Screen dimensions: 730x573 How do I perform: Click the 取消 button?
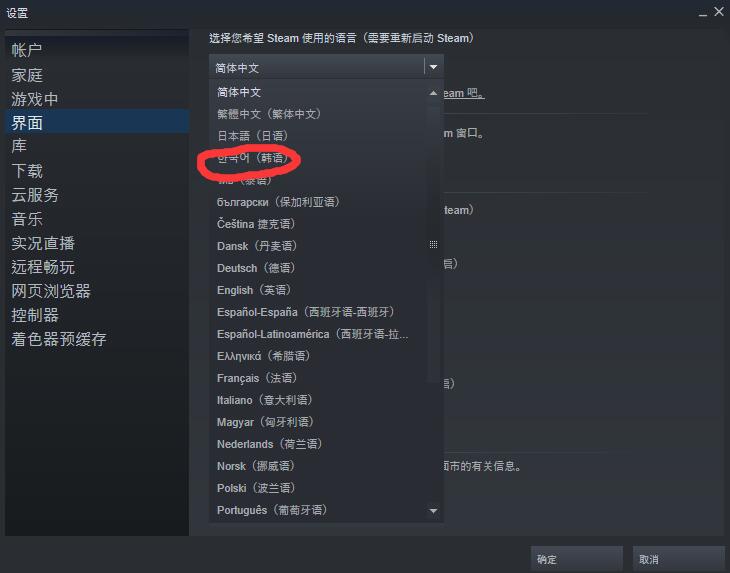[678, 559]
